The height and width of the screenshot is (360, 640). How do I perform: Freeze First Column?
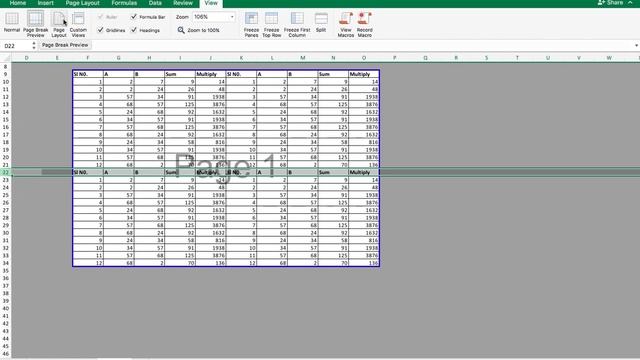(x=297, y=24)
